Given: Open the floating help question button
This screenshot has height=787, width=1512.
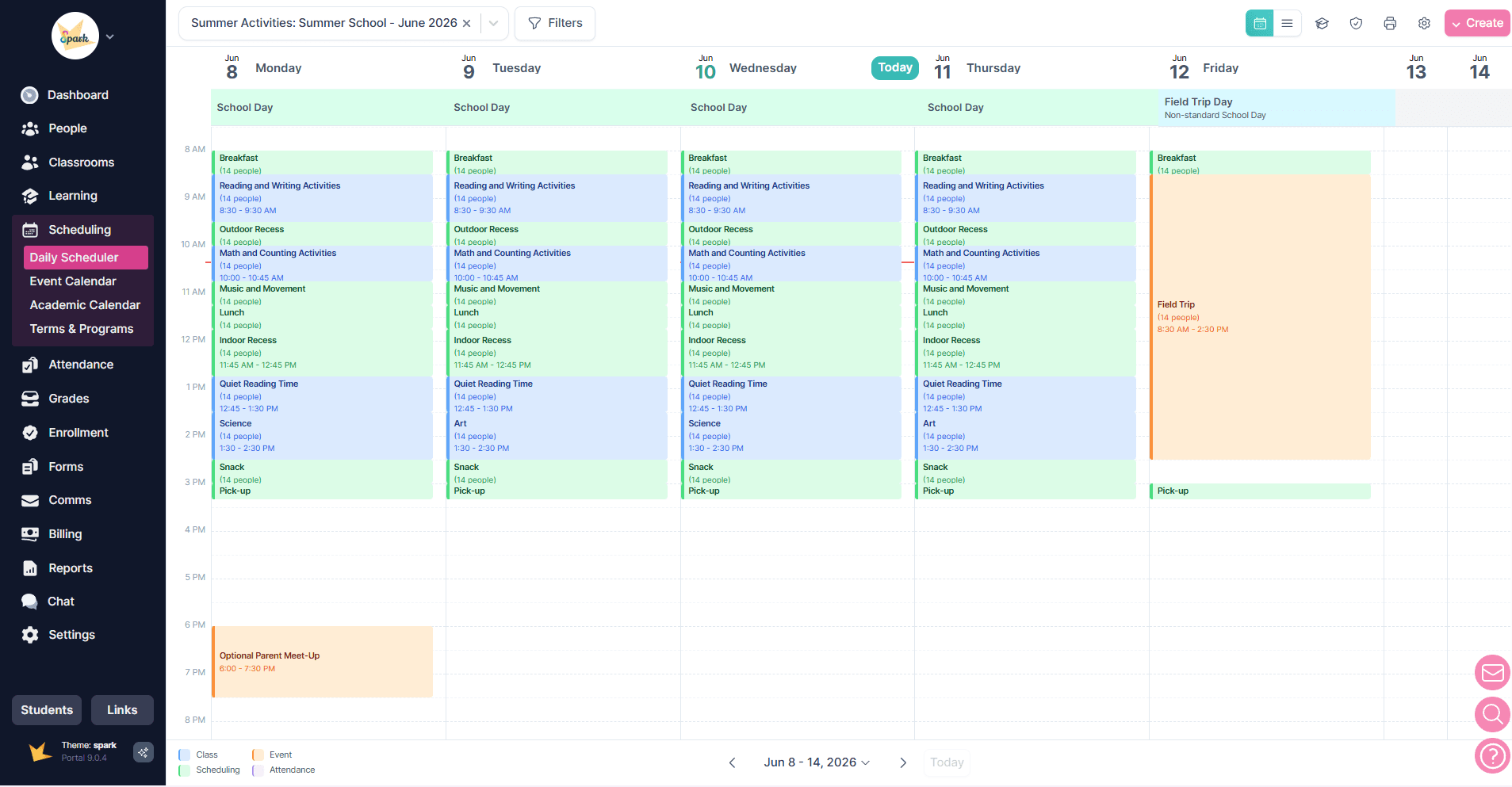Looking at the screenshot, I should pyautogui.click(x=1492, y=756).
